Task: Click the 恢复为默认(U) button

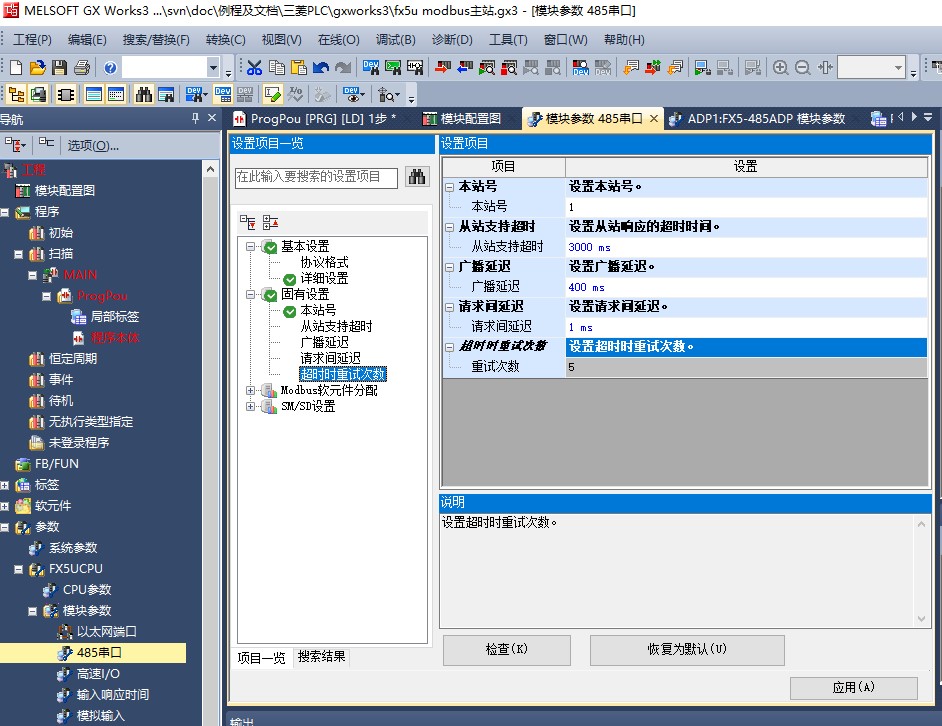Action: 687,650
